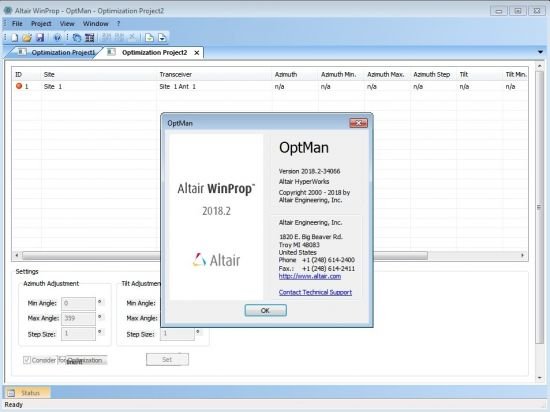Click the Contact Technical Support link
The height and width of the screenshot is (412, 550).
pyautogui.click(x=315, y=292)
